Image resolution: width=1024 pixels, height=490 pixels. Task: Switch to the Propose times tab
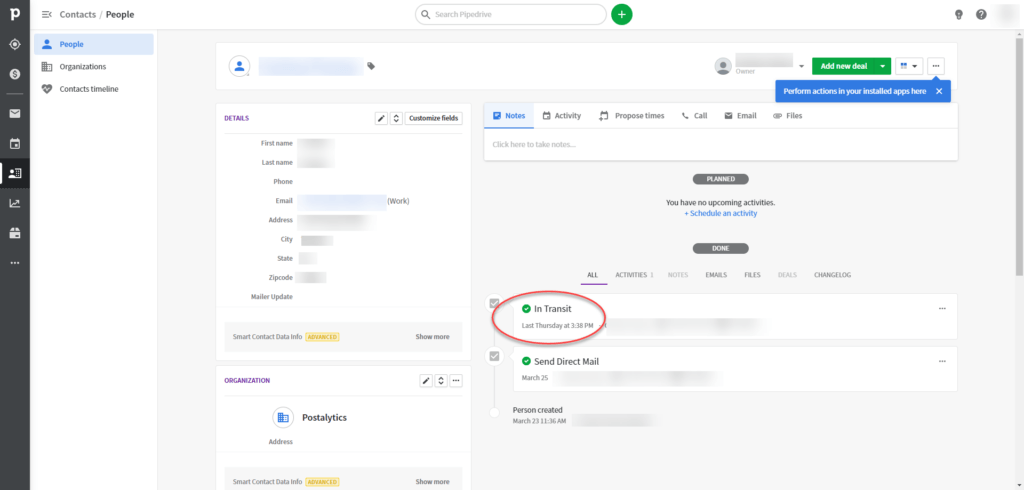(632, 116)
